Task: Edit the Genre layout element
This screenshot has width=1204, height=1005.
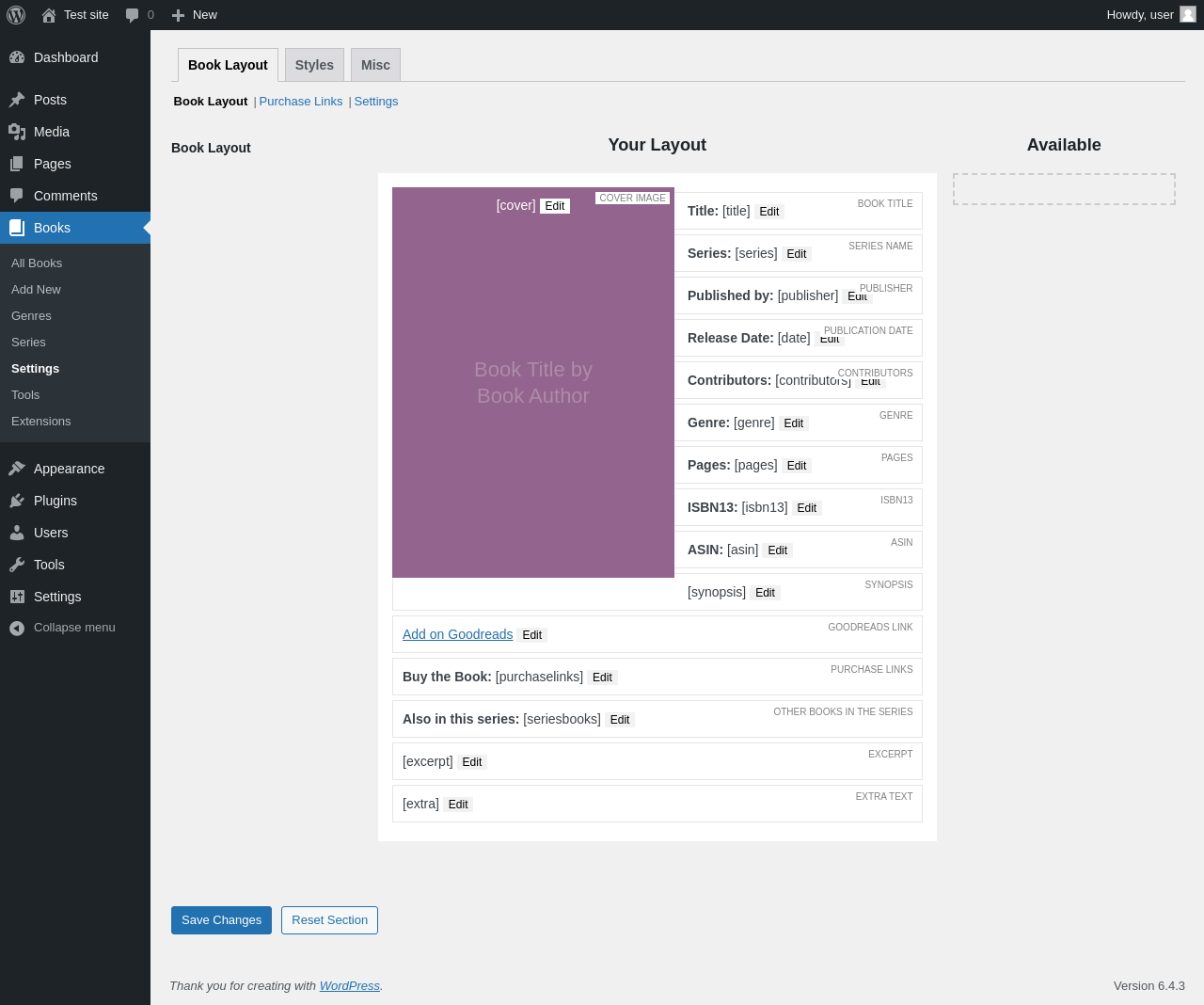Action: point(794,423)
